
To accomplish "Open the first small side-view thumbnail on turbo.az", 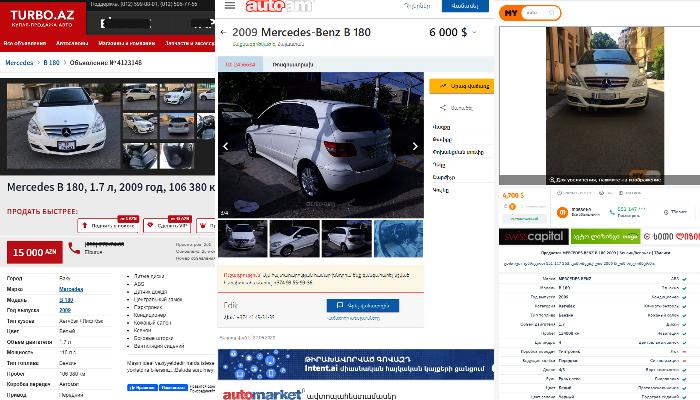I will click(x=140, y=96).
